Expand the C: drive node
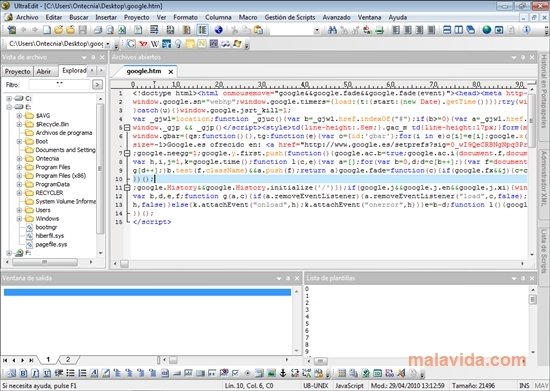This screenshot has width=550, height=391. tap(9, 99)
